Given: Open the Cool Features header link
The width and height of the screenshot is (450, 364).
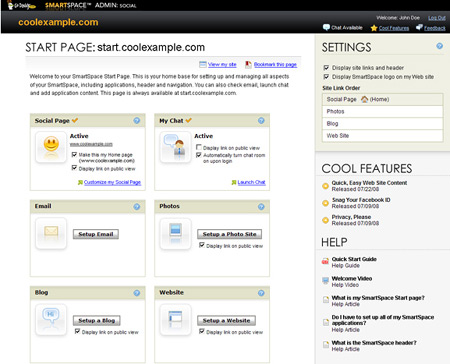Looking at the screenshot, I should 394,28.
